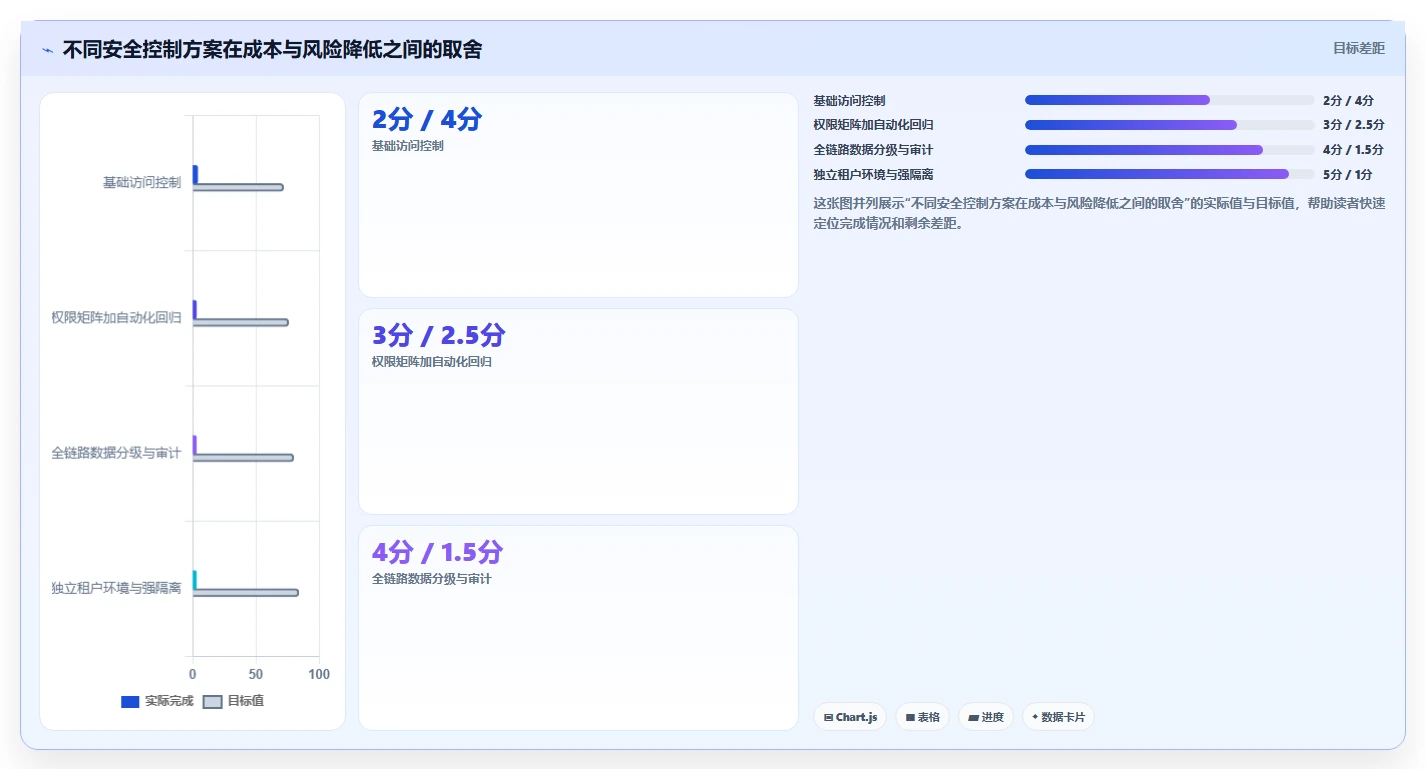This screenshot has width=1426, height=769.
Task: Click the 全链路数据分级与审计 chart axis label
Action: (x=116, y=453)
